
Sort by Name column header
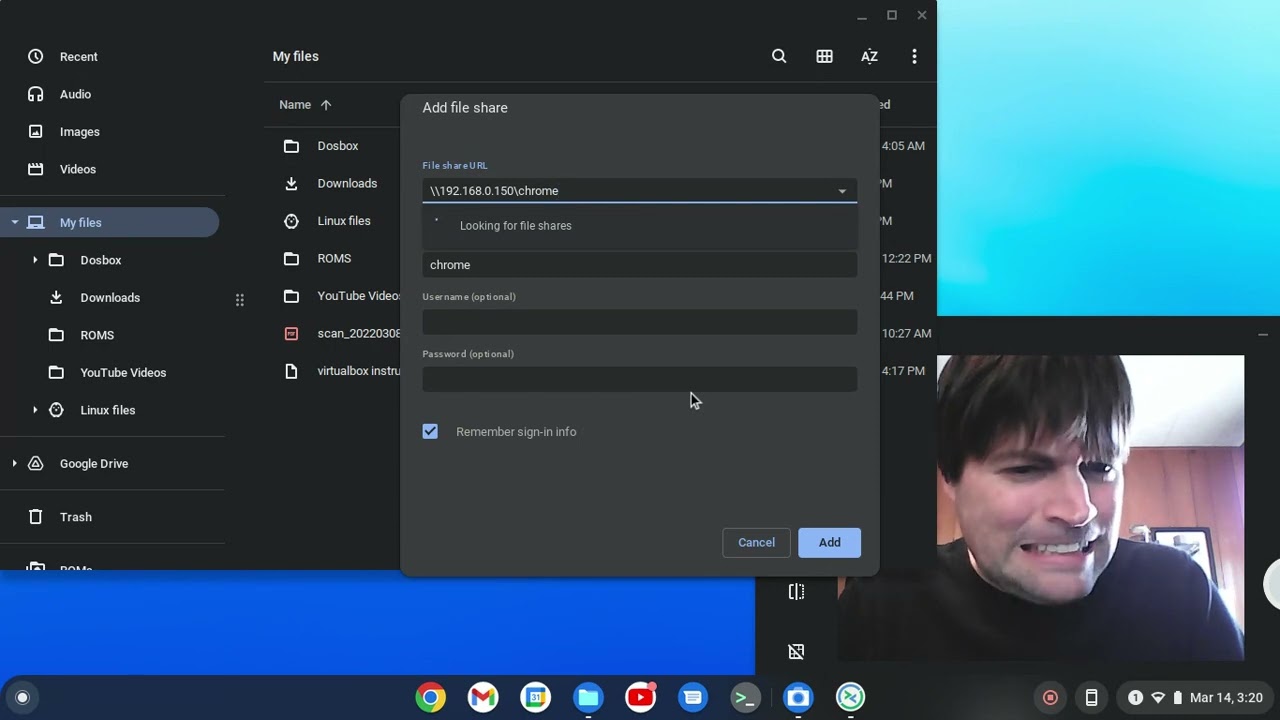305,104
